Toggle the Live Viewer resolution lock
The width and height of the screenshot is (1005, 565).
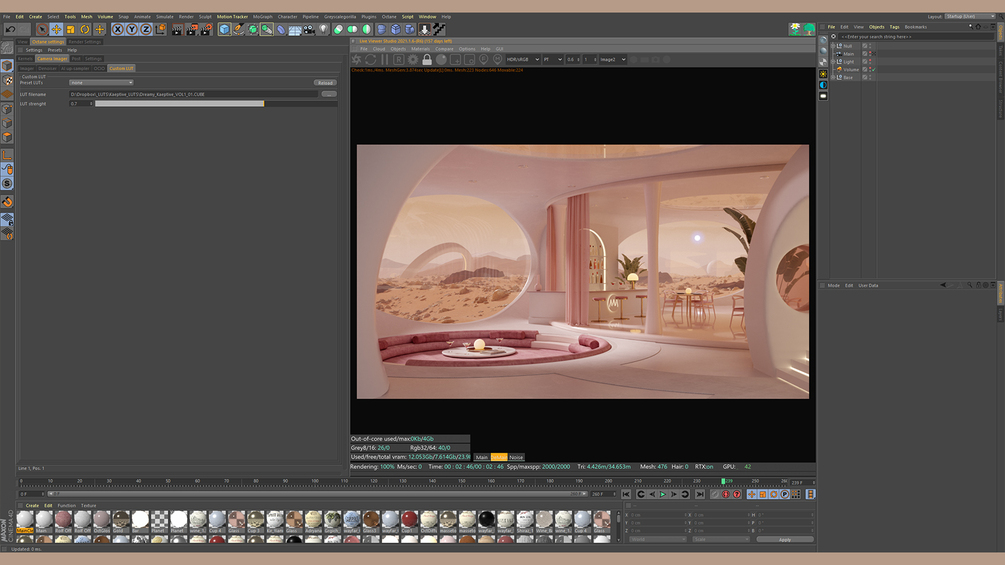coord(427,60)
